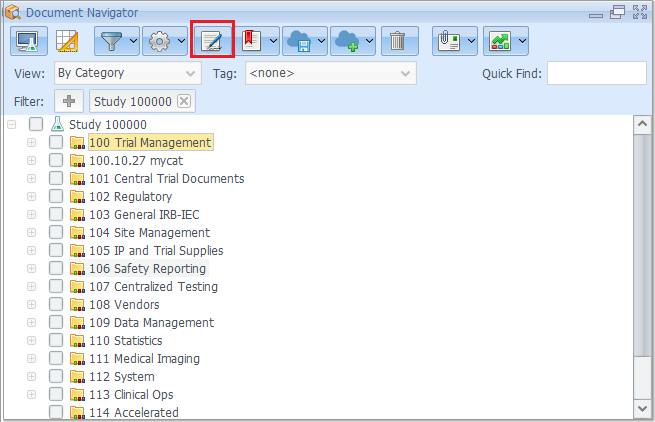Click the paperclip attachment card icon
Image resolution: width=655 pixels, height=422 pixels.
coord(449,41)
